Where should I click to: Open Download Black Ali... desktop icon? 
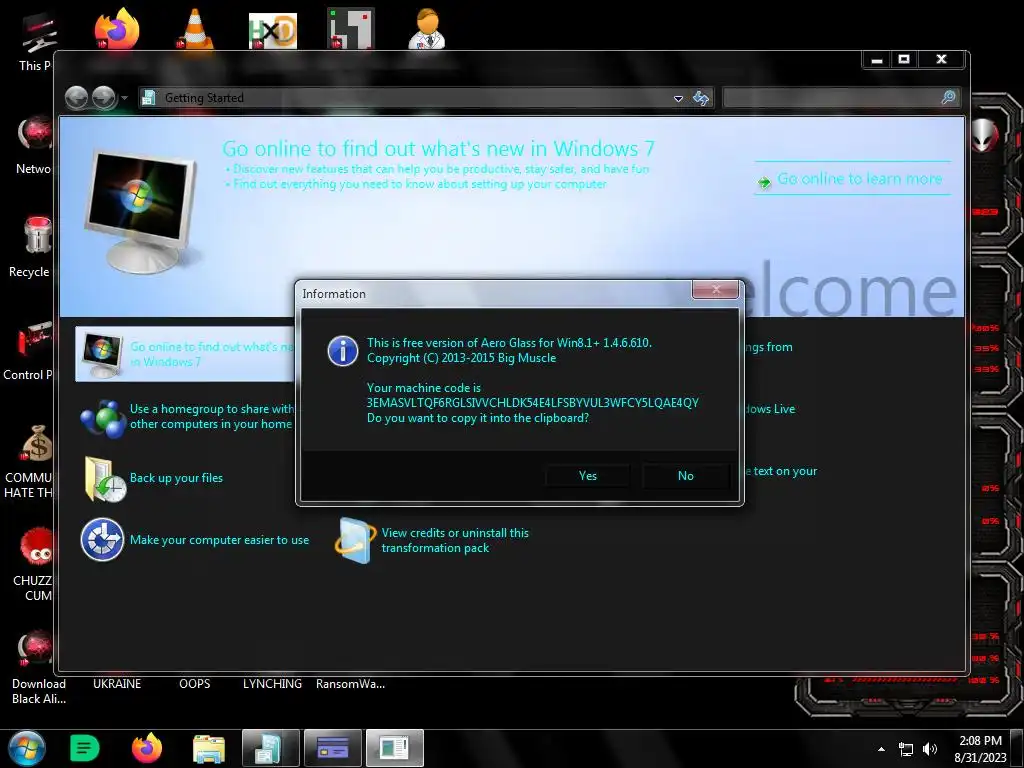pos(38,667)
